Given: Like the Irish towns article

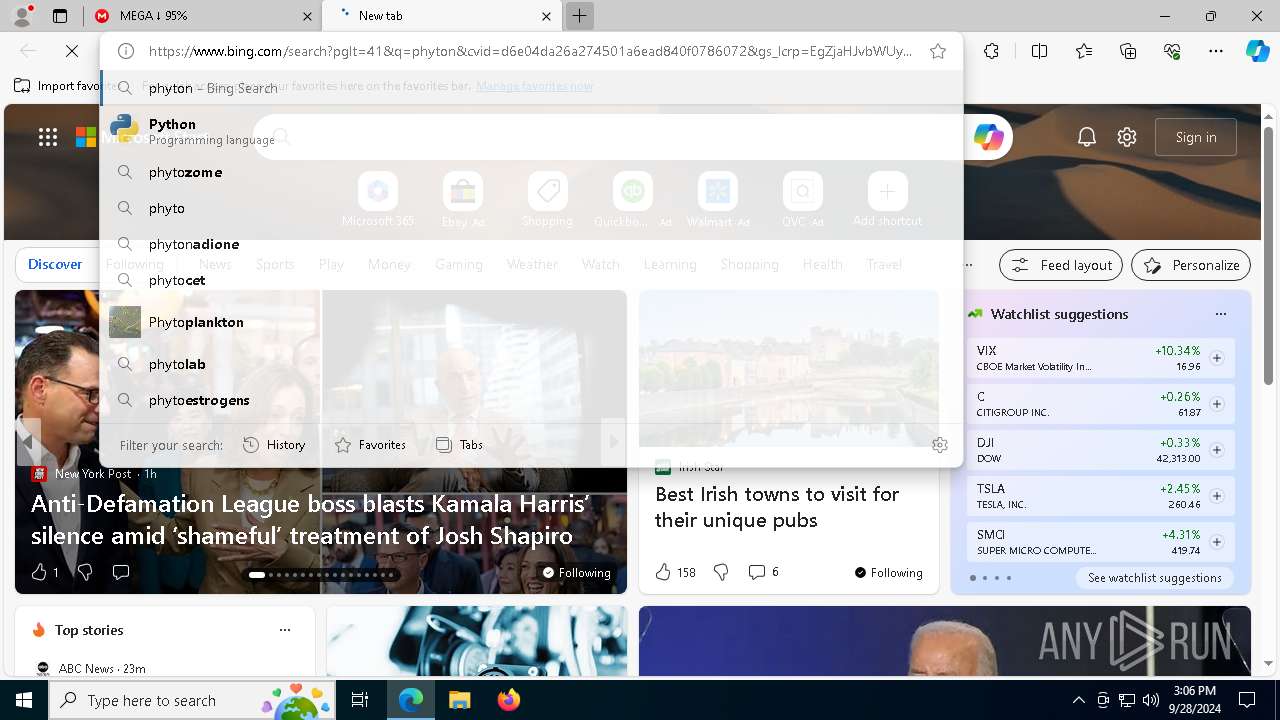Looking at the screenshot, I should click(x=675, y=572).
